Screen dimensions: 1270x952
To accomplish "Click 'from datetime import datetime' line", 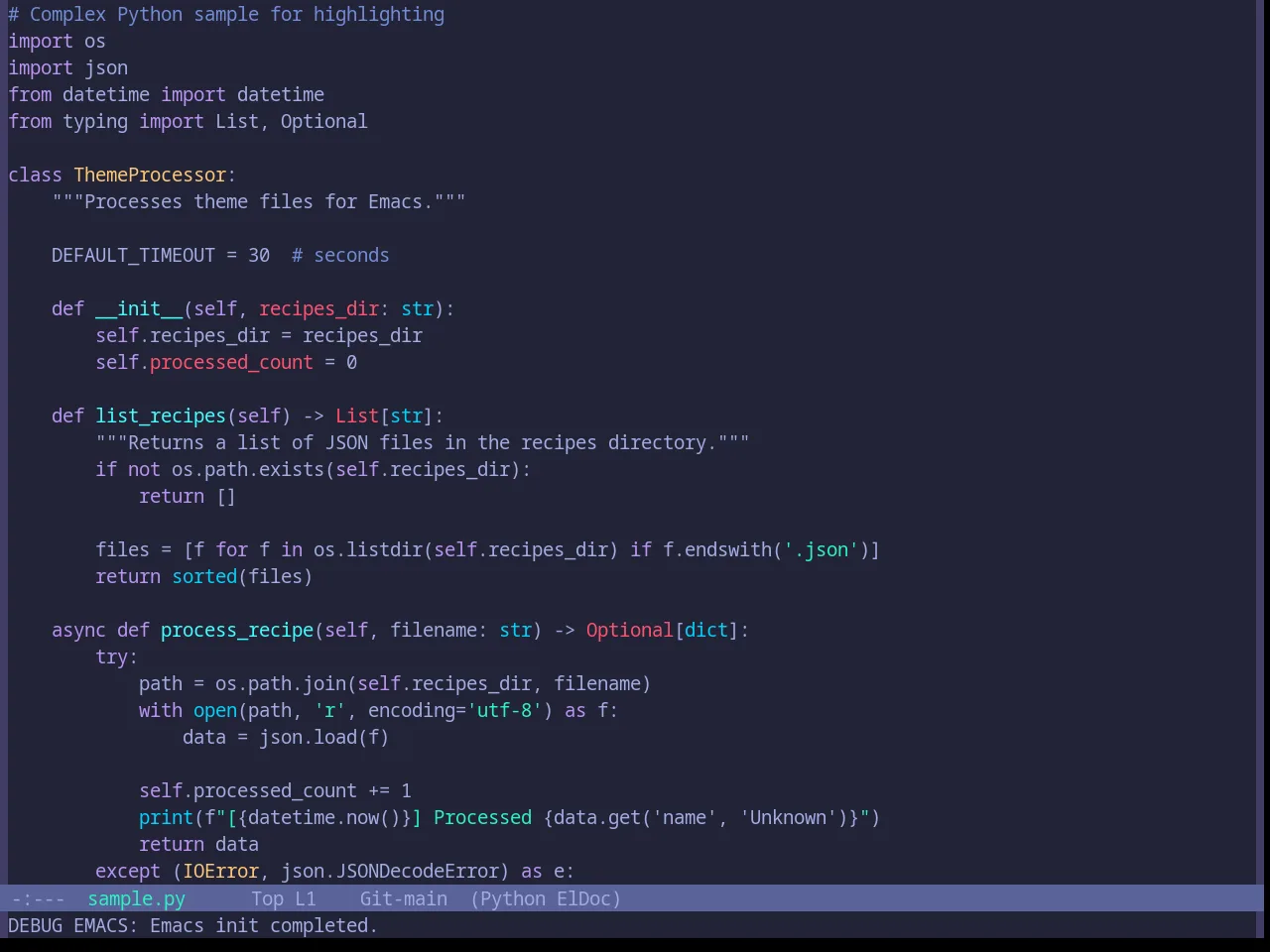I will click(166, 94).
